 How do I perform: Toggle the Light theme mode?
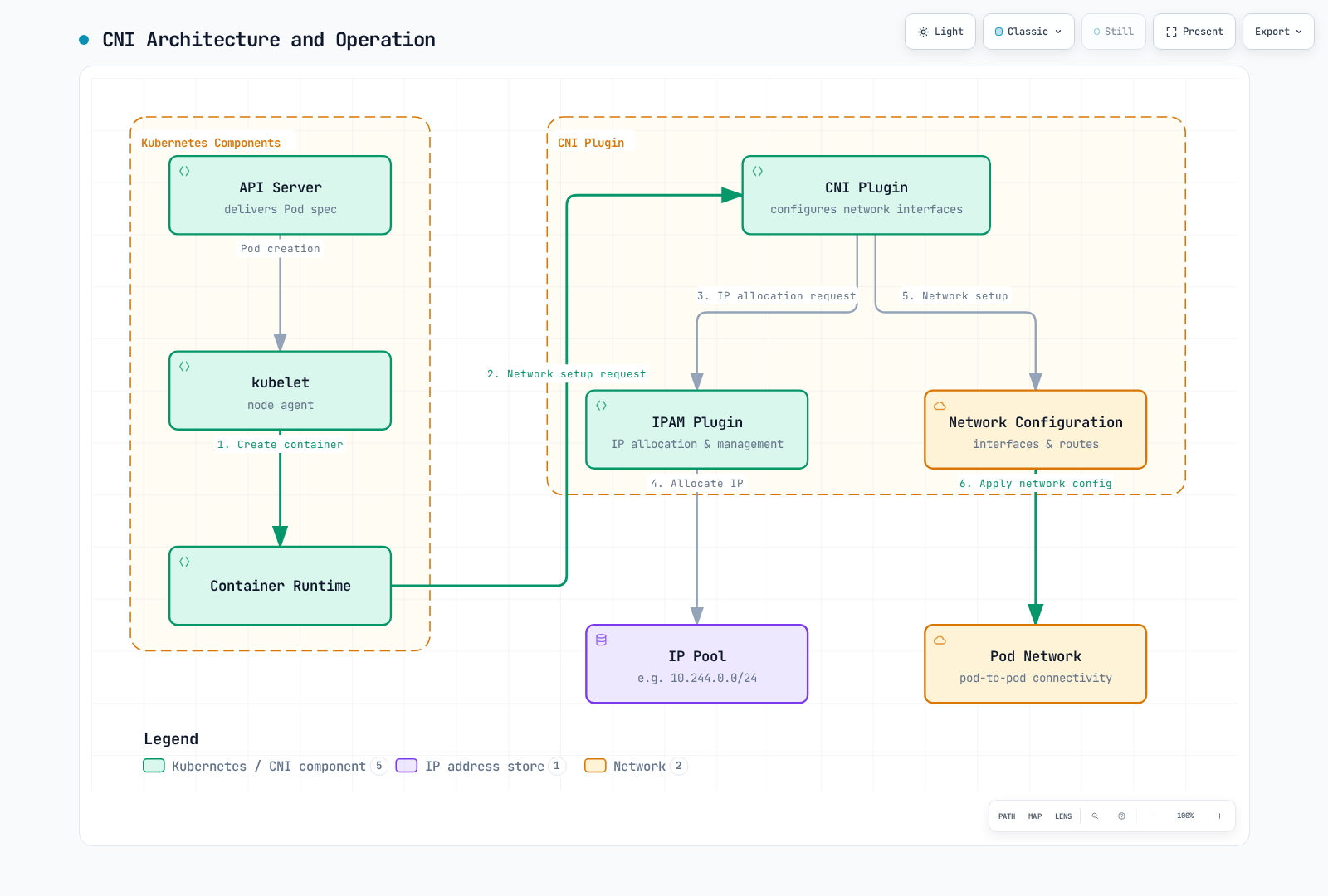(940, 32)
